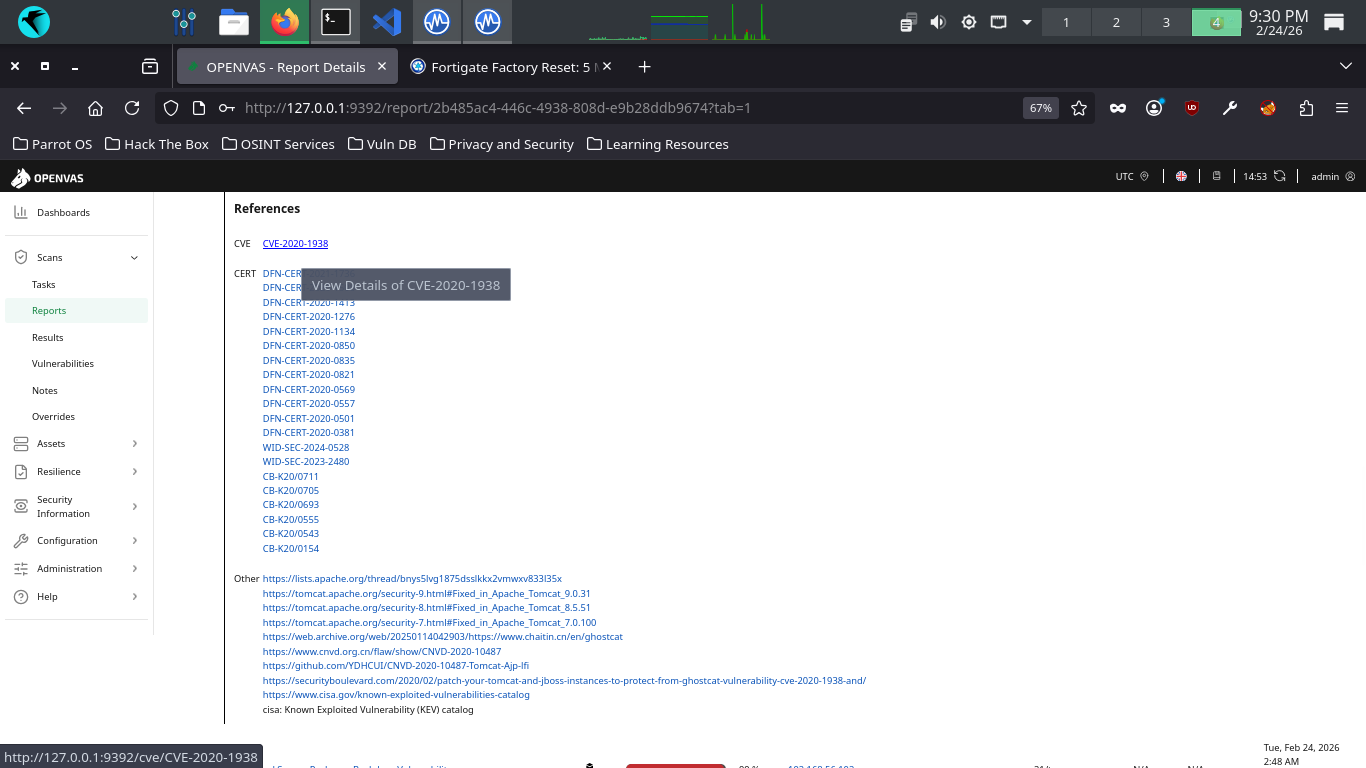Bookmark this page with the star icon
This screenshot has height=768, width=1366.
1079,108
